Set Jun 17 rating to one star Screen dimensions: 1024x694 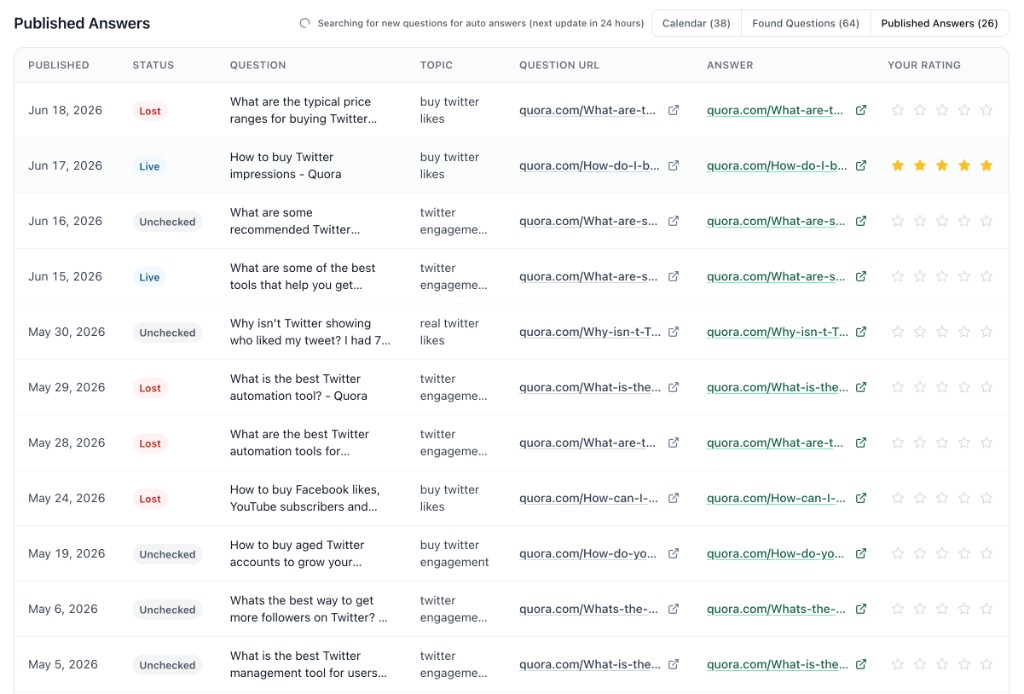pyautogui.click(x=898, y=166)
